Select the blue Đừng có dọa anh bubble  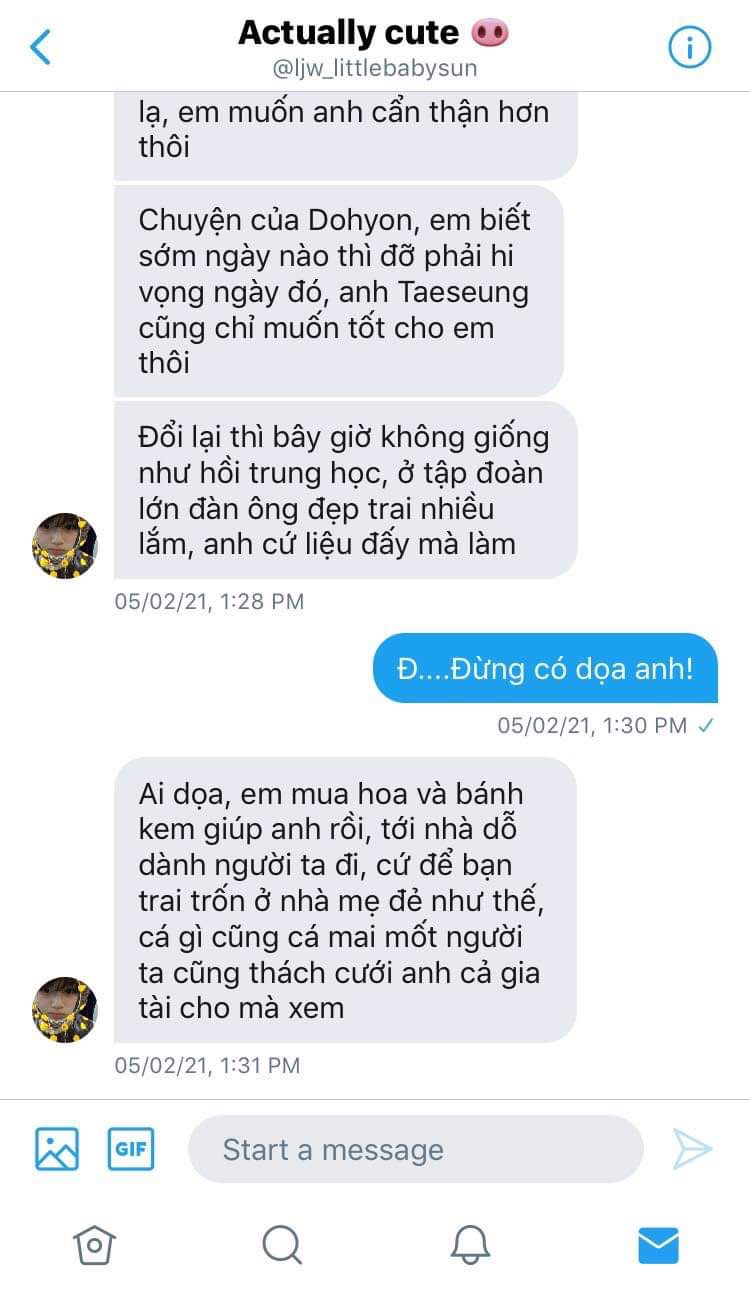[x=545, y=668]
